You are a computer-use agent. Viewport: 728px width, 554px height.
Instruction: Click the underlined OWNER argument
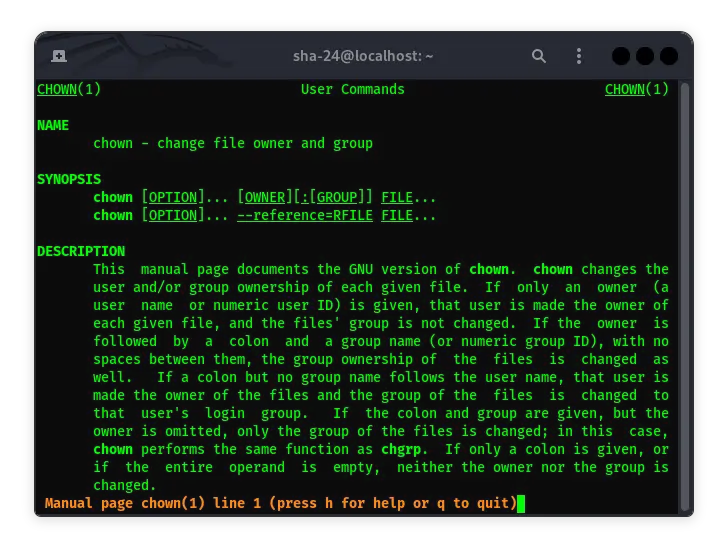pyautogui.click(x=264, y=197)
